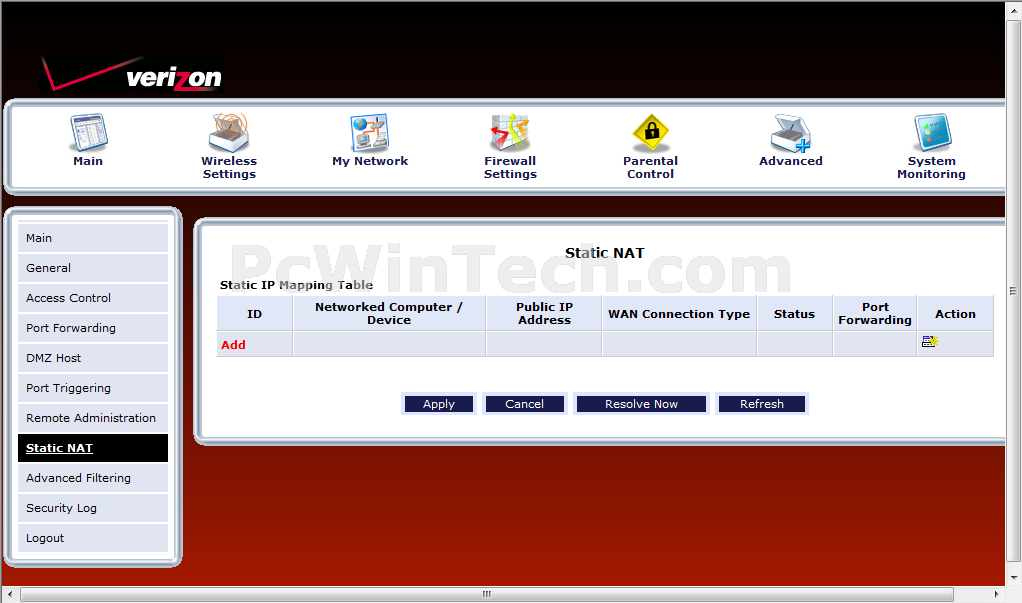Screen dimensions: 1022x603
Task: Open Port Triggering in the sidebar
Action: pyautogui.click(x=93, y=388)
